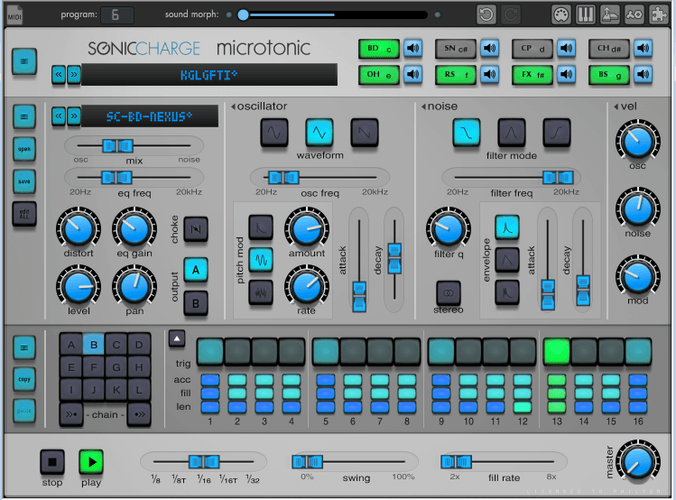Select the SN drum channel
676x500 pixels.
tap(455, 49)
